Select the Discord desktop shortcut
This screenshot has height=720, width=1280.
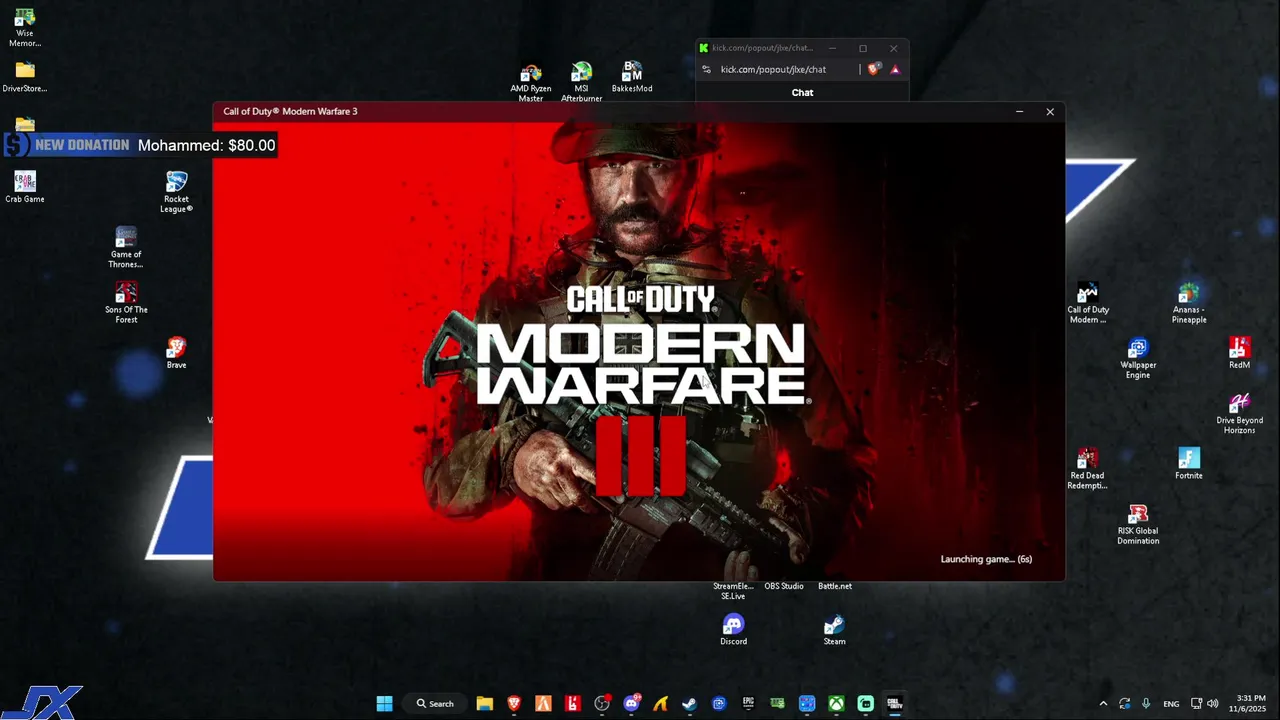click(x=733, y=630)
